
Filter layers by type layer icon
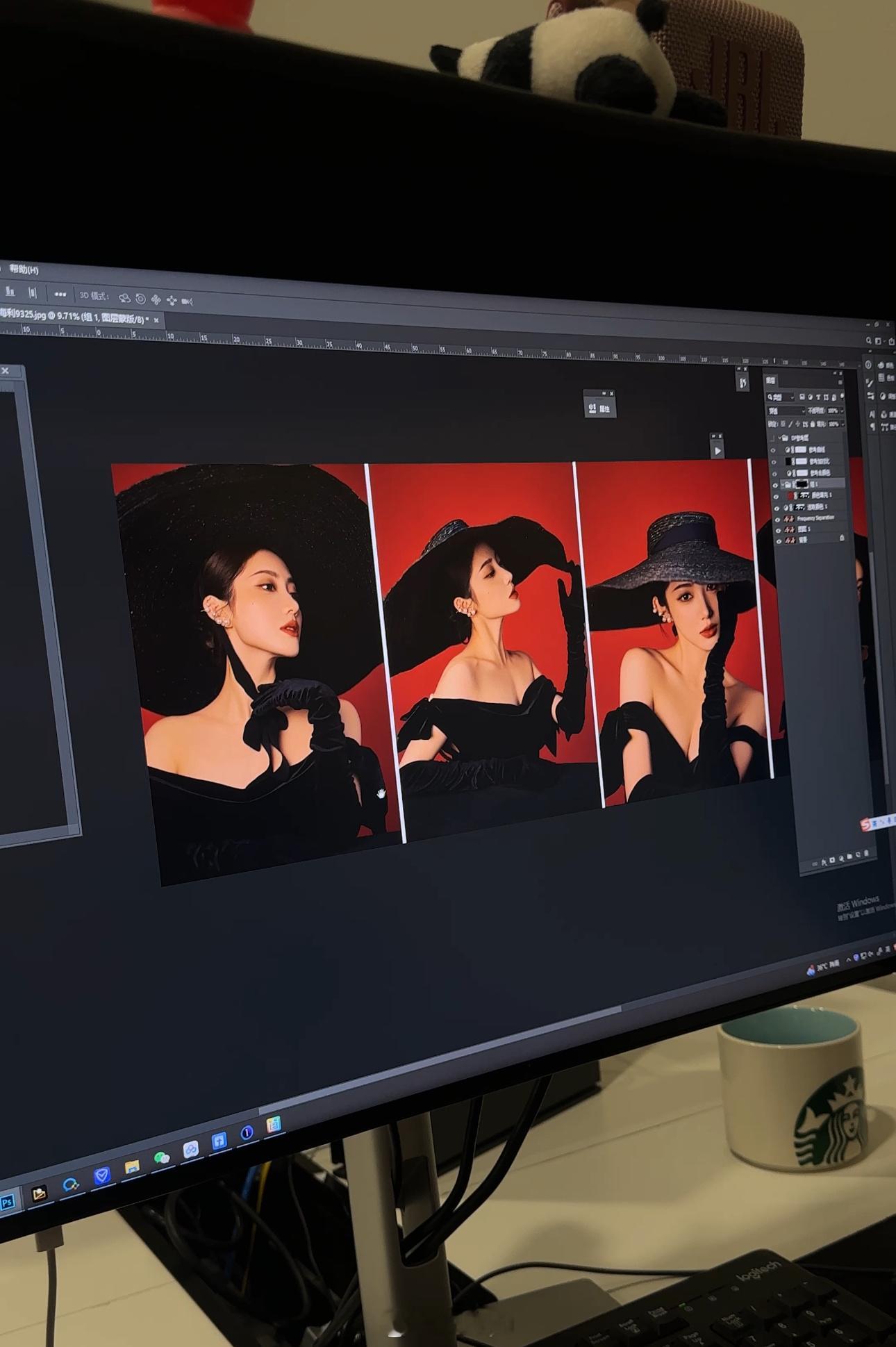(818, 397)
